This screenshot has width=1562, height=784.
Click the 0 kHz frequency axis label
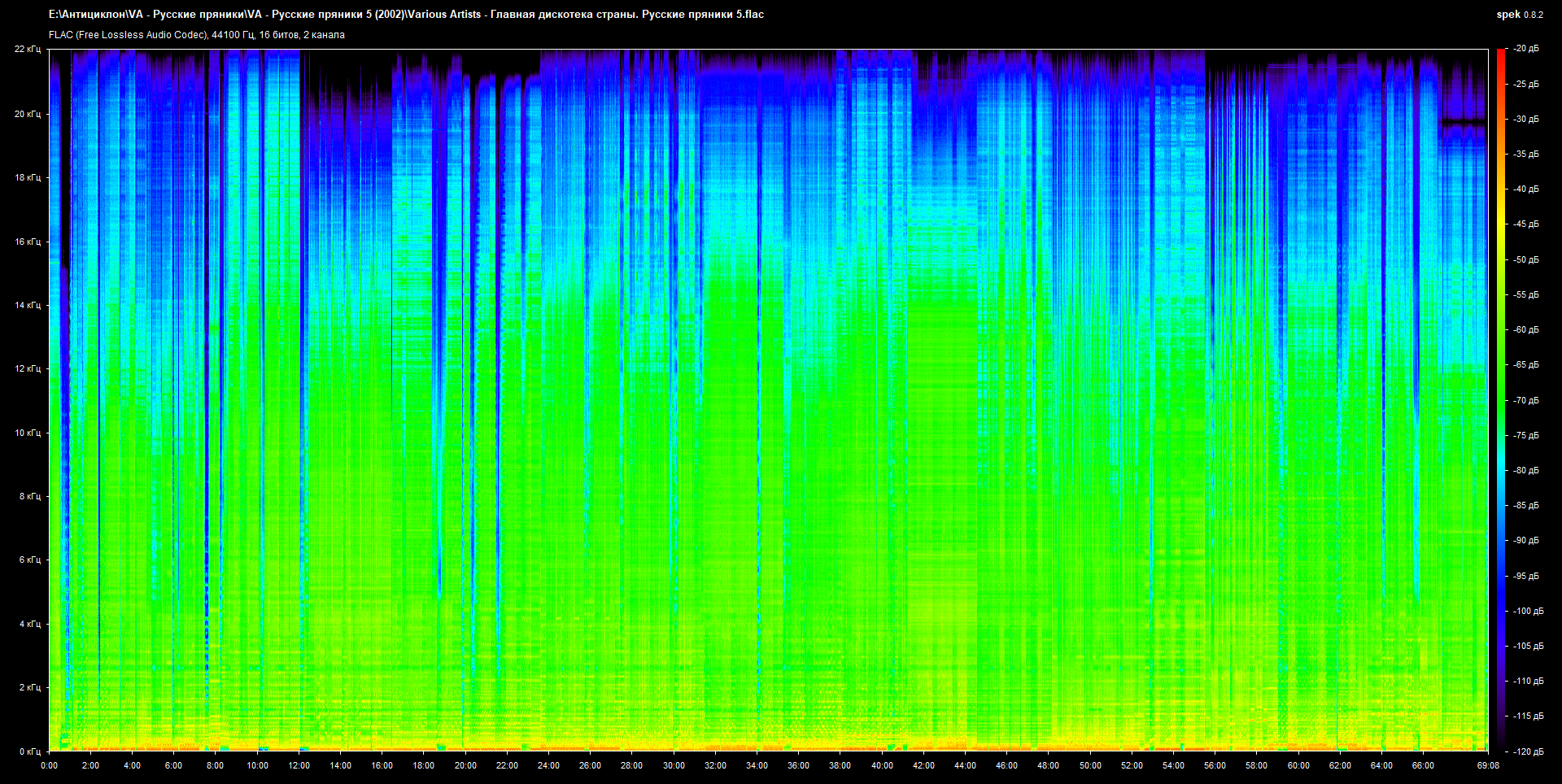coord(30,751)
